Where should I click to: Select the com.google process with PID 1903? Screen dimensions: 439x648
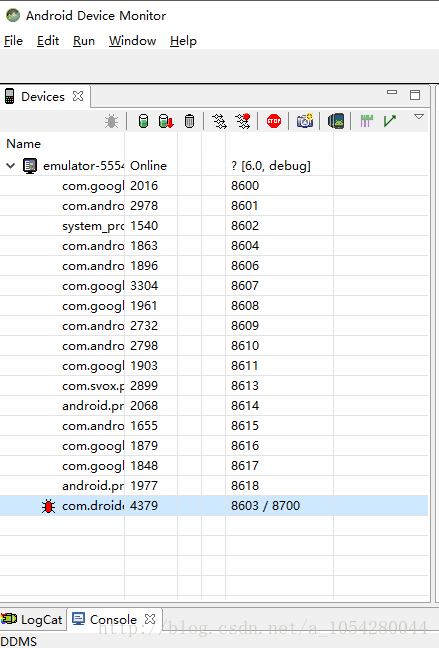[214, 366]
